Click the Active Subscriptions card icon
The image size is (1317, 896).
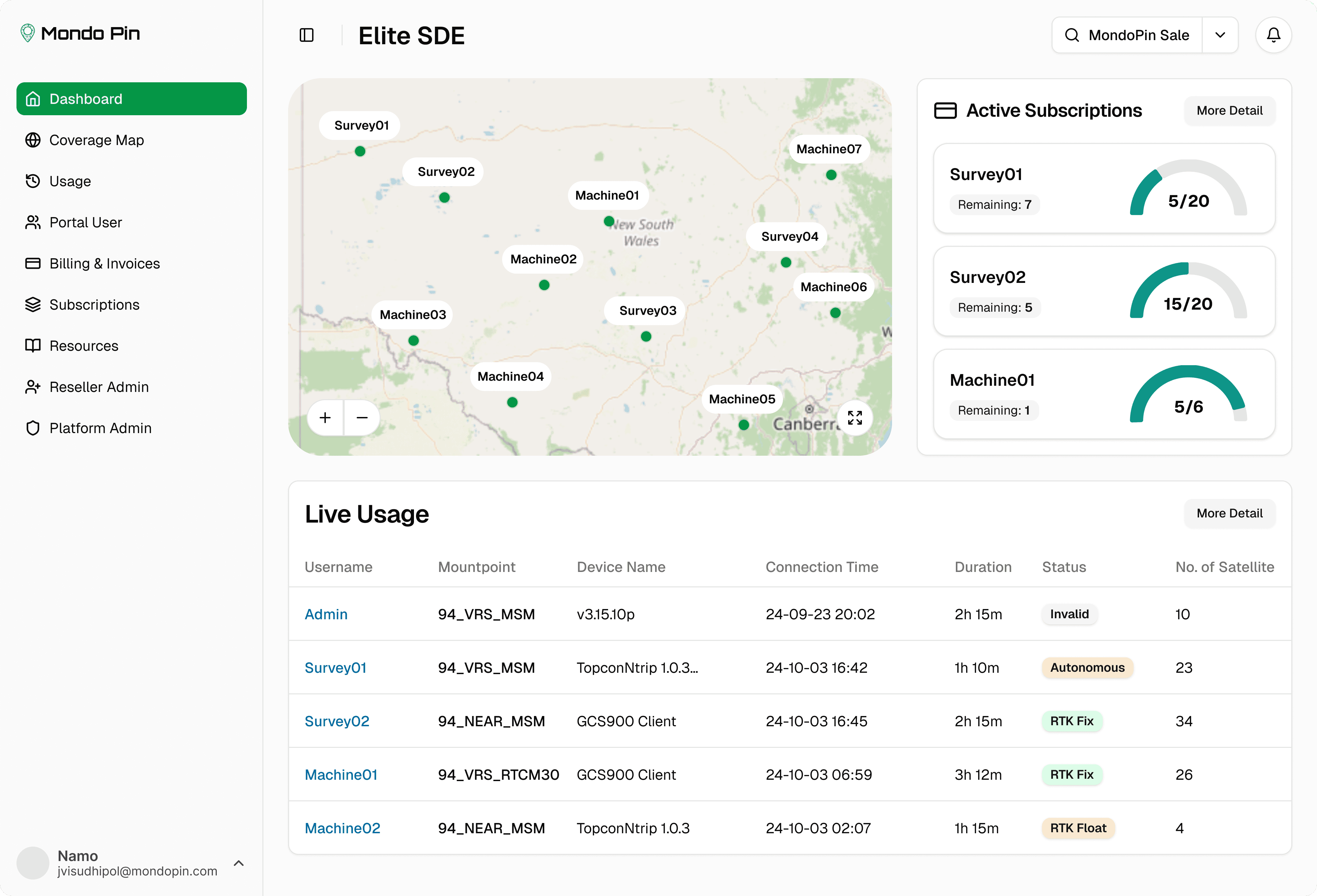coord(945,110)
